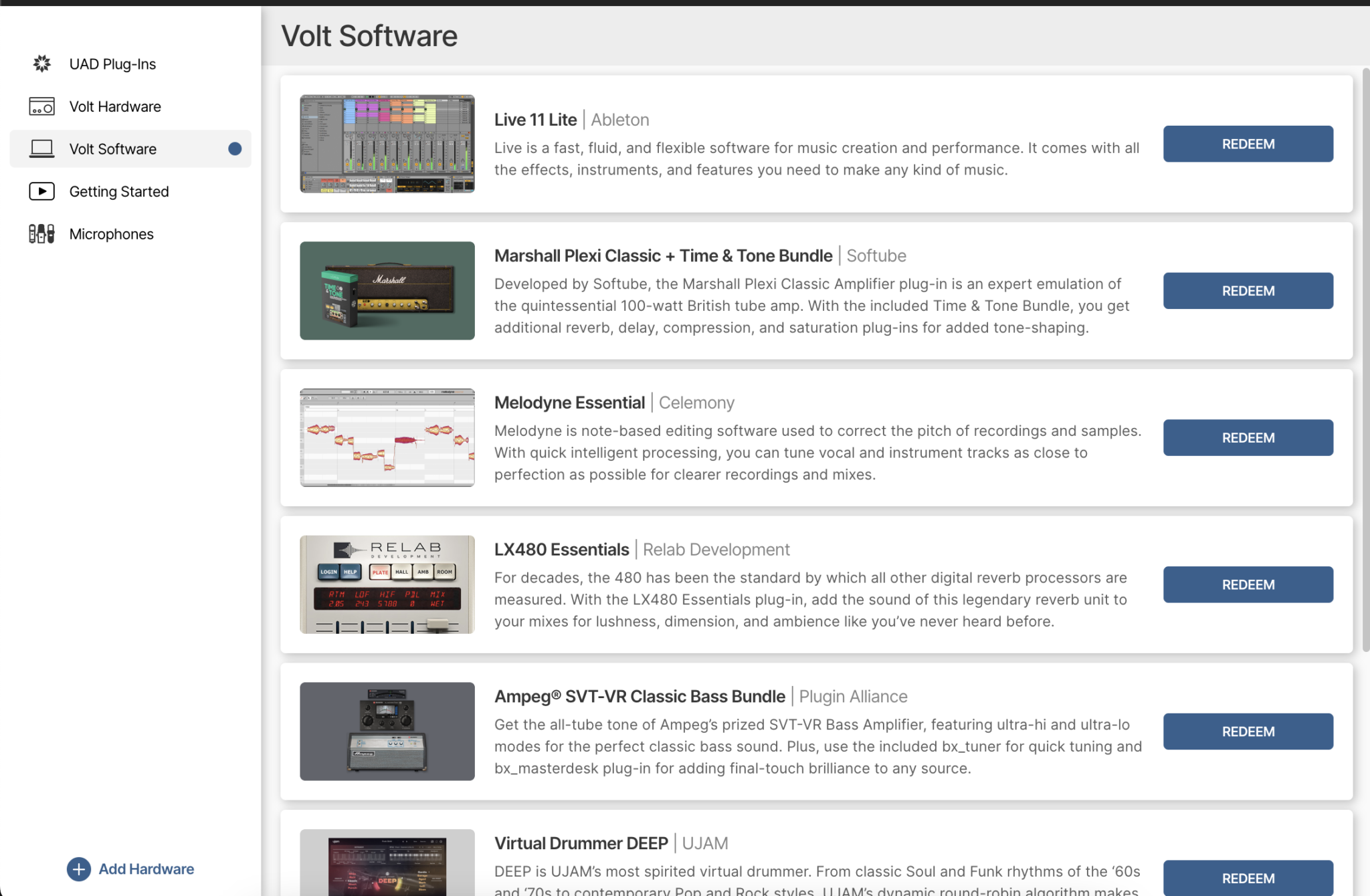This screenshot has width=1370, height=896.
Task: Redeem Live 11 Lite by Ableton
Action: 1247,144
